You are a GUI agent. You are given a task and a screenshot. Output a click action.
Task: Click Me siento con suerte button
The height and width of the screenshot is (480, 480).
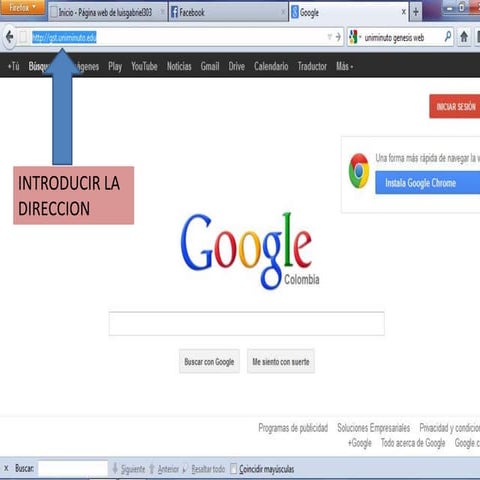281,362
